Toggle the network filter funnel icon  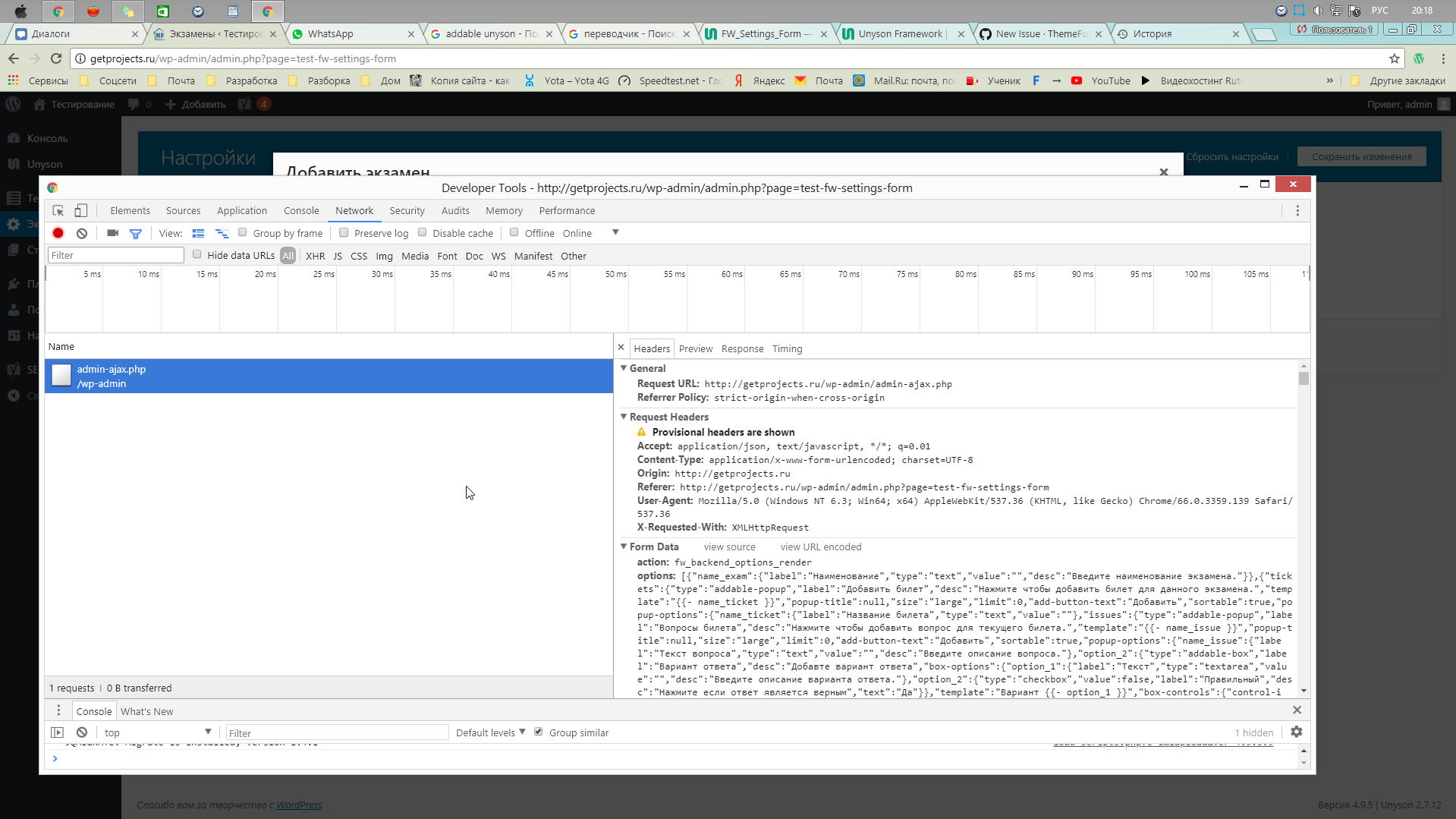(136, 233)
